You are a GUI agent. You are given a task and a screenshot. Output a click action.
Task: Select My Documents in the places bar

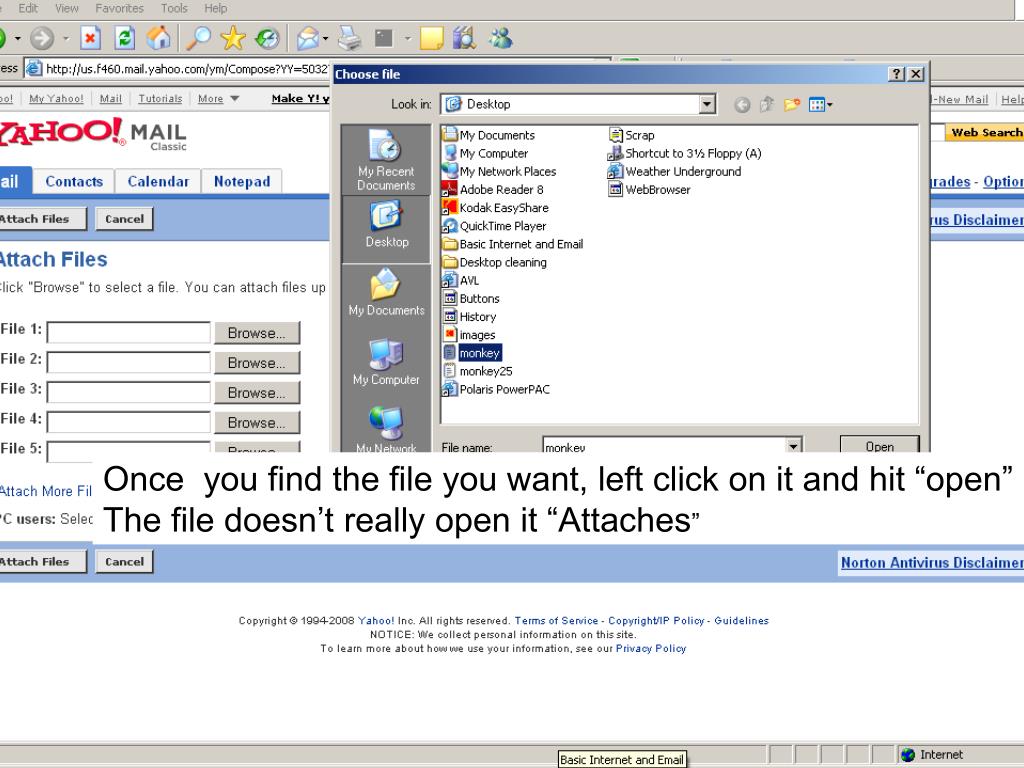pos(386,293)
